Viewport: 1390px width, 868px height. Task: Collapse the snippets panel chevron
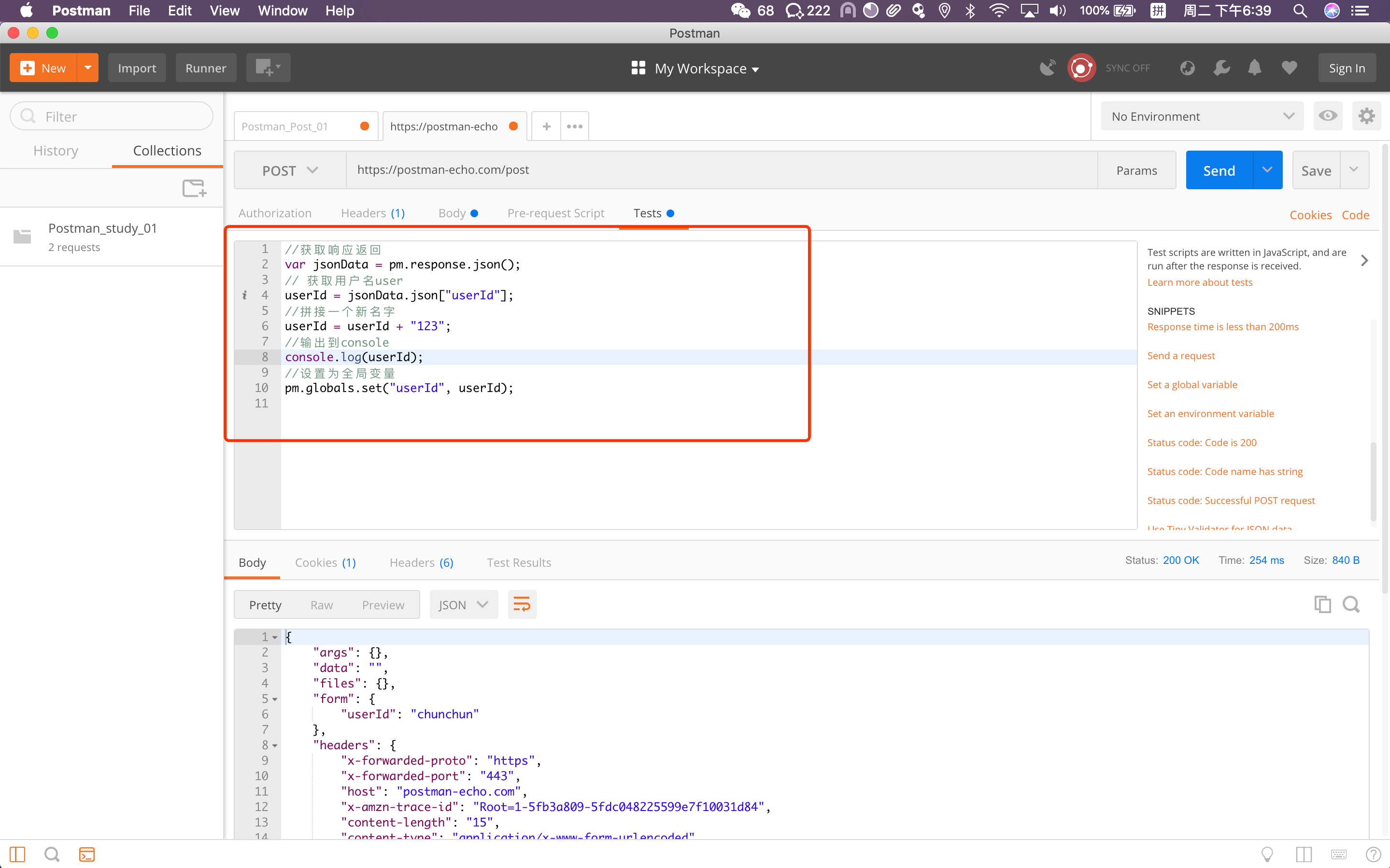[1364, 261]
